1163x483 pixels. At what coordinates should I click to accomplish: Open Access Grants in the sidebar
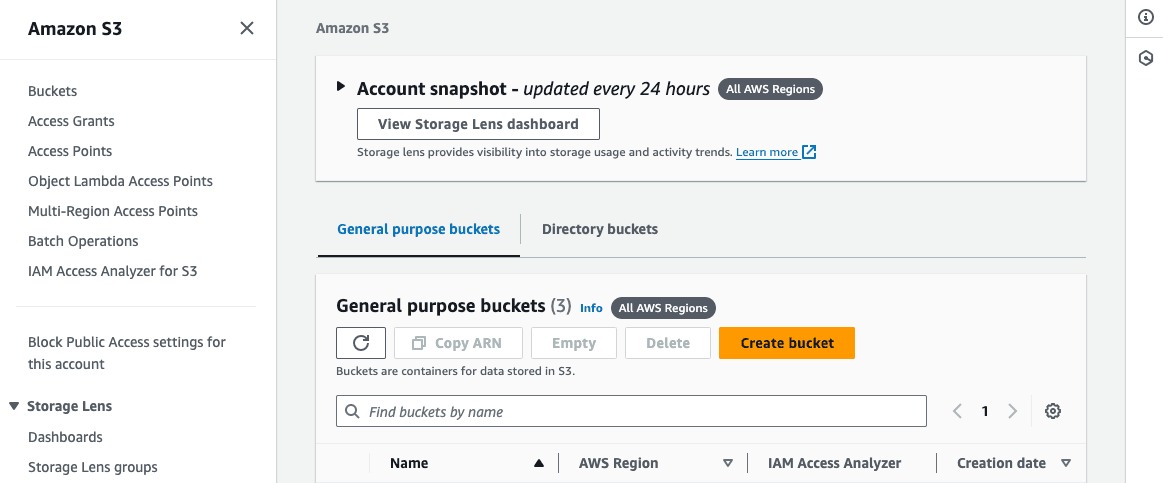71,121
